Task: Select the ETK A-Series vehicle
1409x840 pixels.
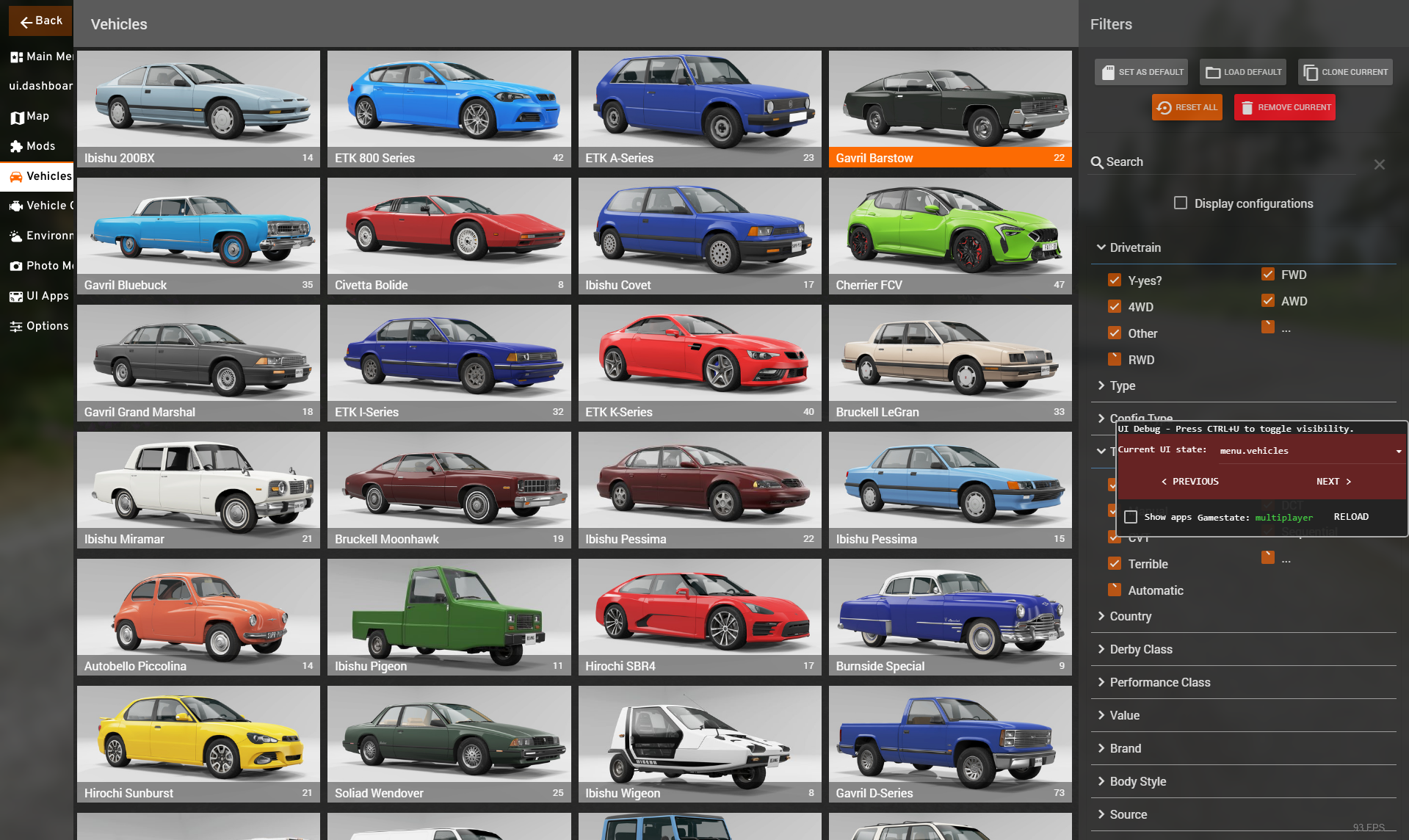Action: pyautogui.click(x=700, y=109)
